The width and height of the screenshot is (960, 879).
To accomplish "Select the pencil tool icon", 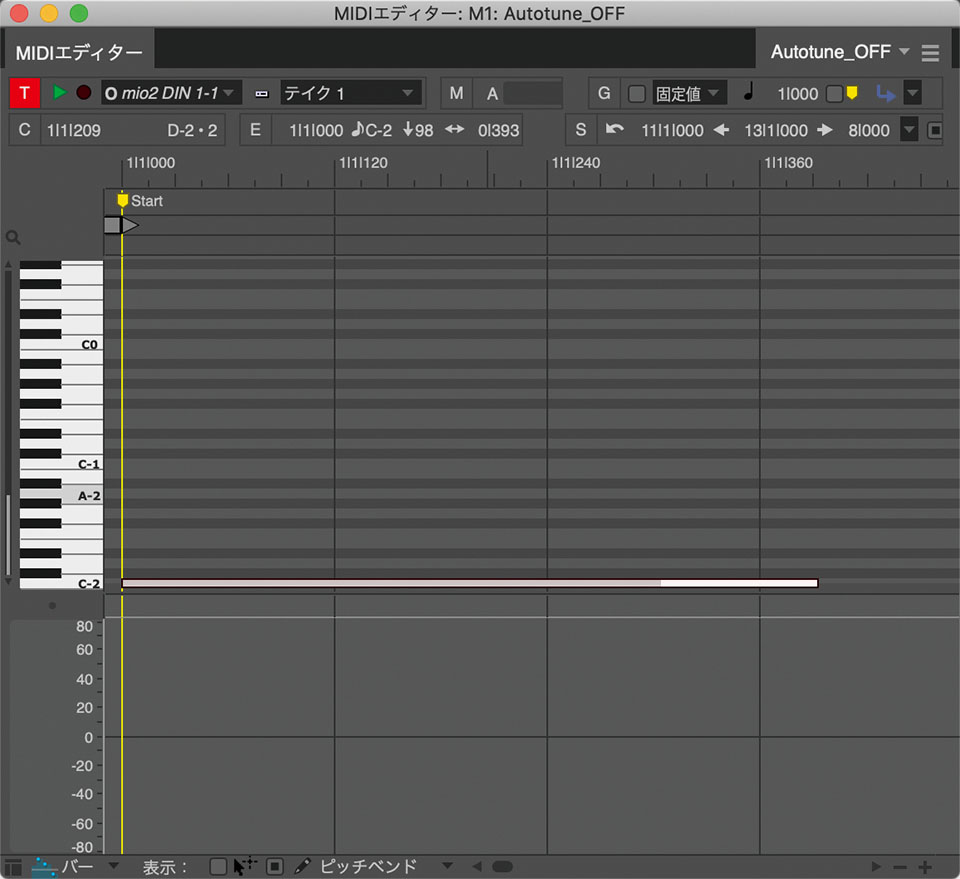I will [302, 866].
